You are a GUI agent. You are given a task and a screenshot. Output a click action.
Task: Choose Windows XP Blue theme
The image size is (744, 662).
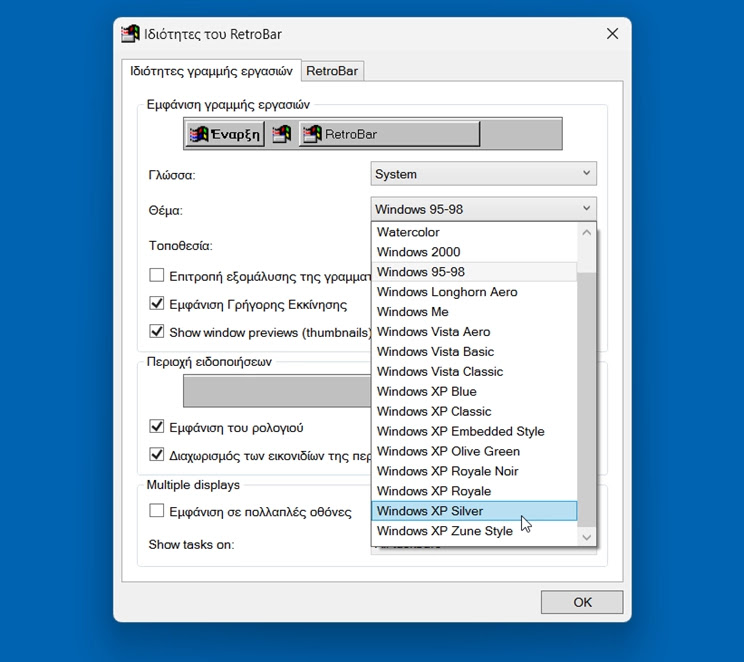pos(474,392)
